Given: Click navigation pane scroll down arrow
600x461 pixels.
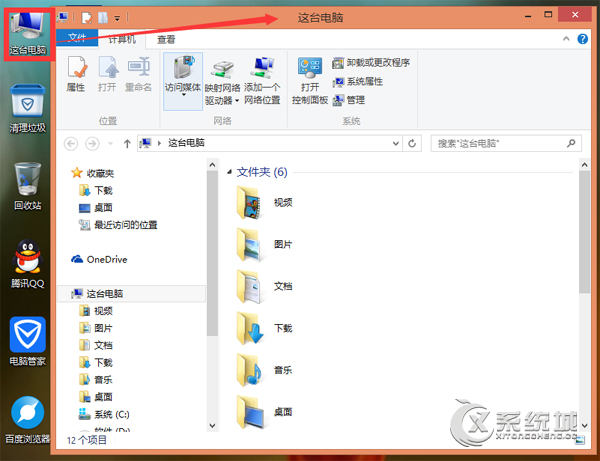Looking at the screenshot, I should click(x=212, y=425).
